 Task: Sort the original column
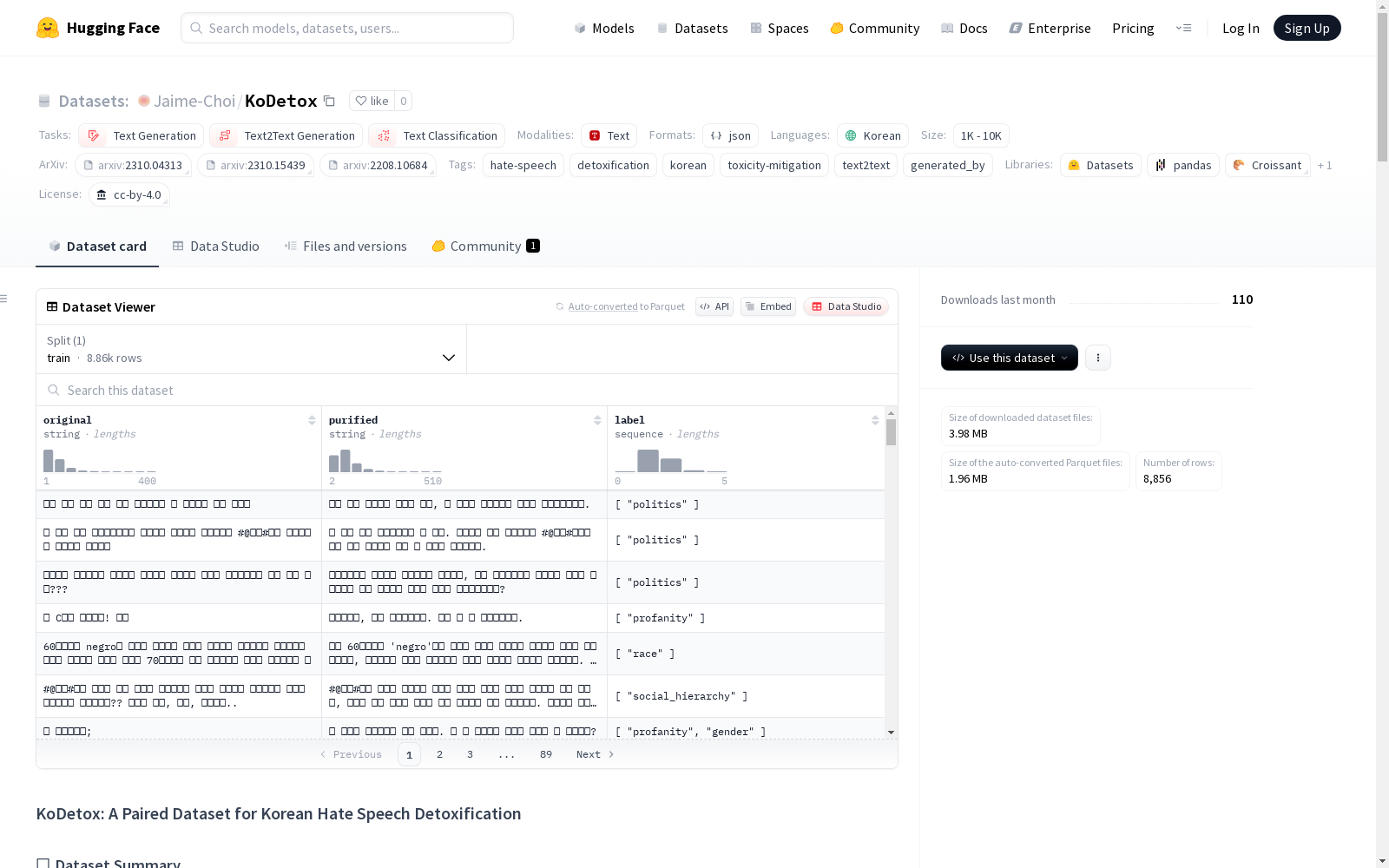(312, 420)
